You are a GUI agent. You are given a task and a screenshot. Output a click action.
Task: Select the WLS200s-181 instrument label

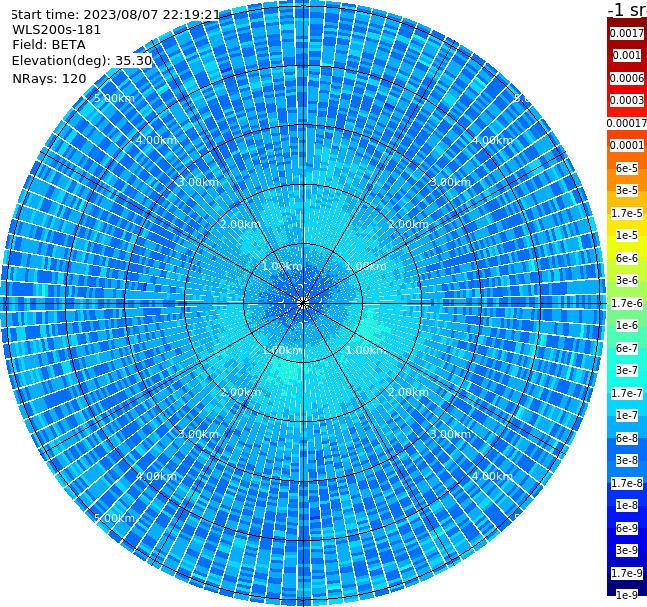point(57,30)
